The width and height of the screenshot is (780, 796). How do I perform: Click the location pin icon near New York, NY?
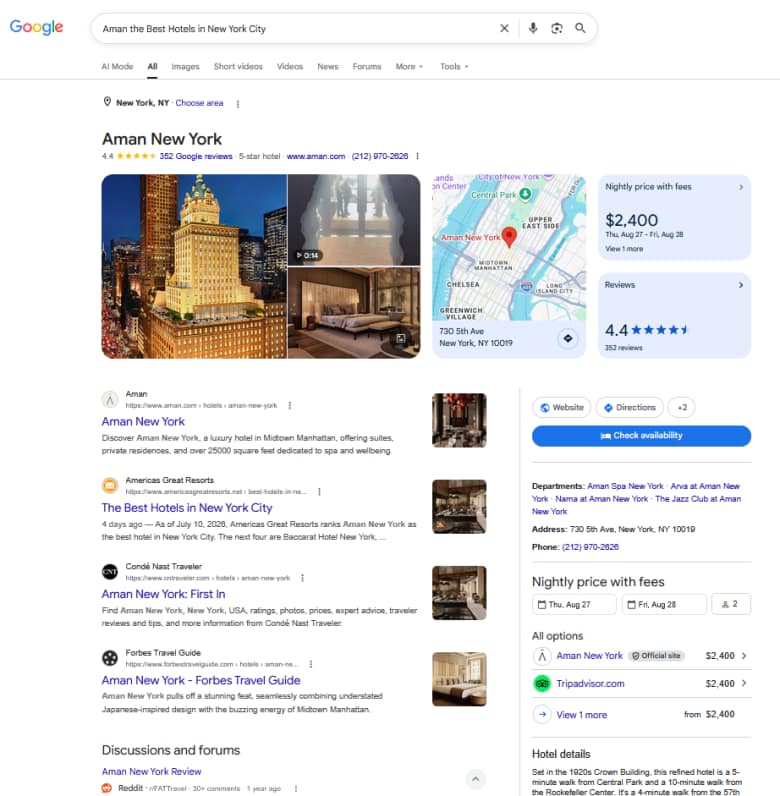pyautogui.click(x=107, y=102)
